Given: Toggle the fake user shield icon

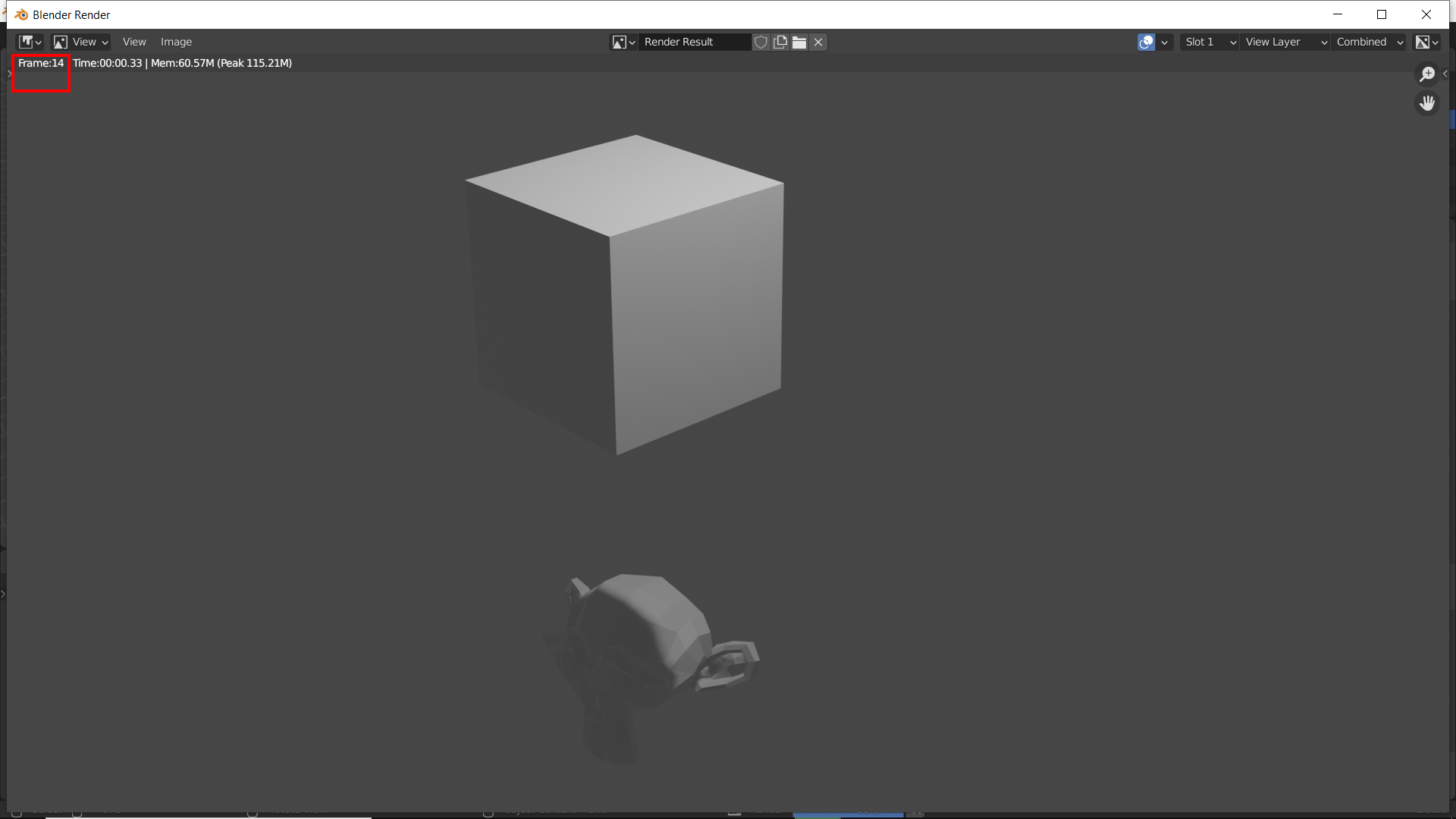Looking at the screenshot, I should 761,42.
